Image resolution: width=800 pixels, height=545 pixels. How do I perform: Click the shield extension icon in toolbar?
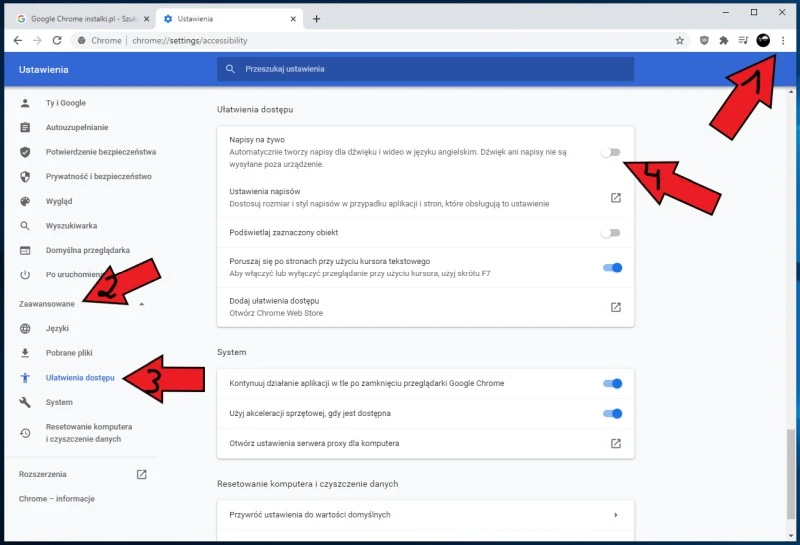(704, 41)
